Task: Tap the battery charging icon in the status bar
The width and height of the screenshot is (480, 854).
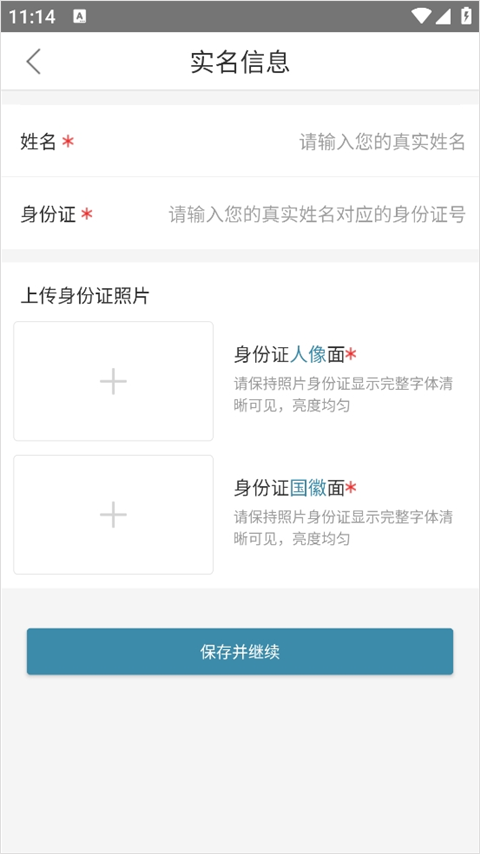Action: tap(466, 16)
